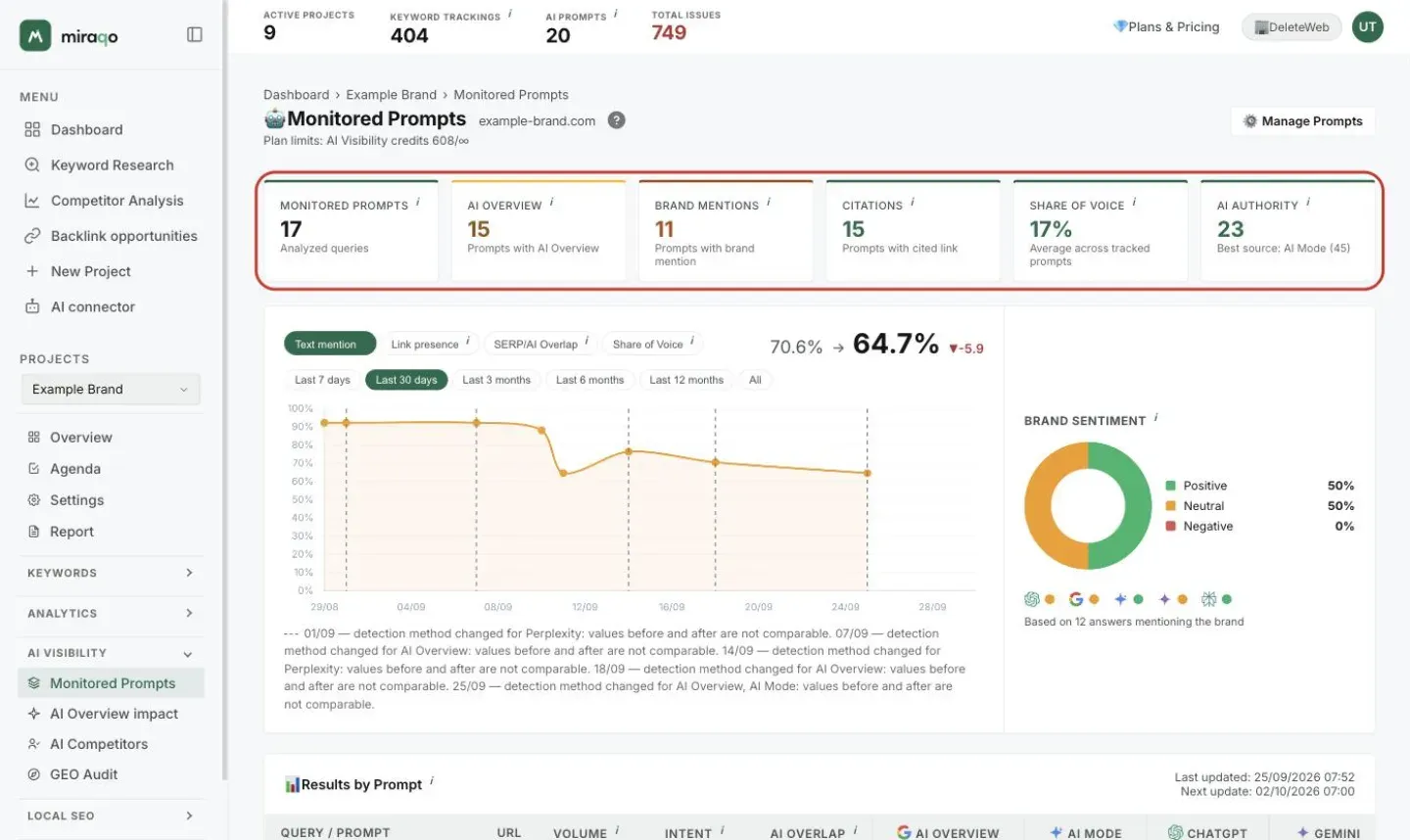The width and height of the screenshot is (1410, 840).
Task: Select the Text mention chart metric
Action: (x=330, y=344)
